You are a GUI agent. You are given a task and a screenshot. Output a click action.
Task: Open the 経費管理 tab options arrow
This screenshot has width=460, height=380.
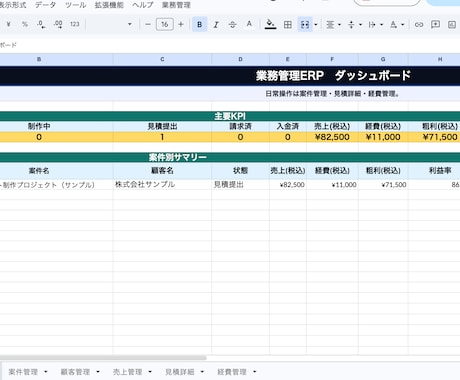tap(255, 372)
